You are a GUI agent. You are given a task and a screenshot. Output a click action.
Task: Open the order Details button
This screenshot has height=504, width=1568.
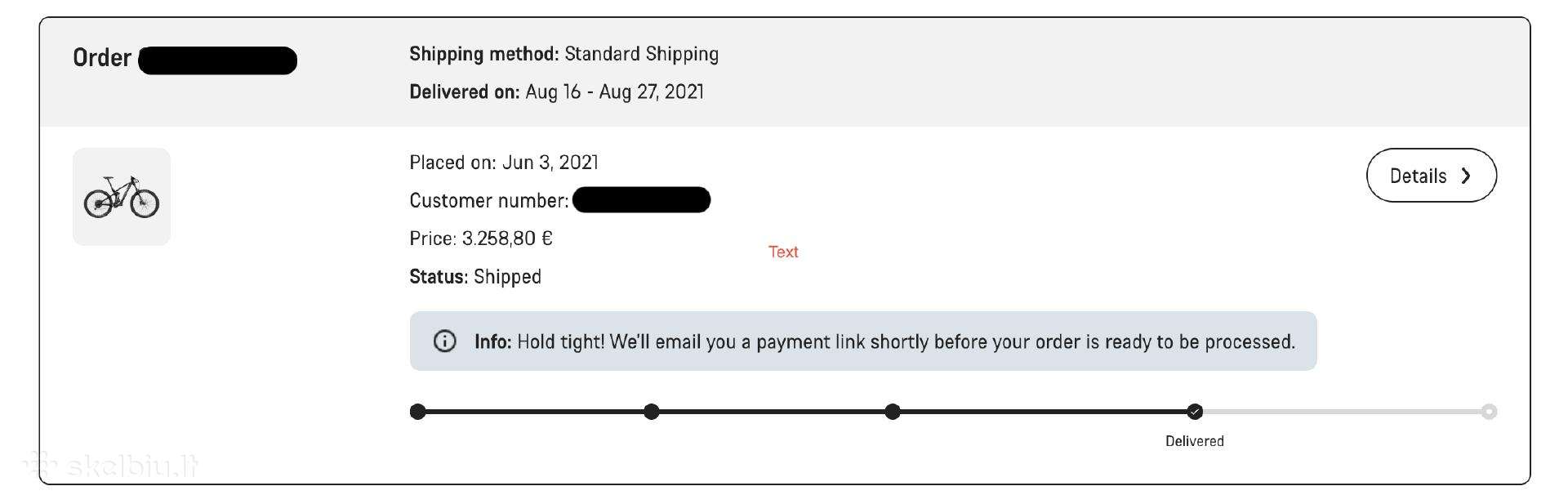coord(1431,176)
